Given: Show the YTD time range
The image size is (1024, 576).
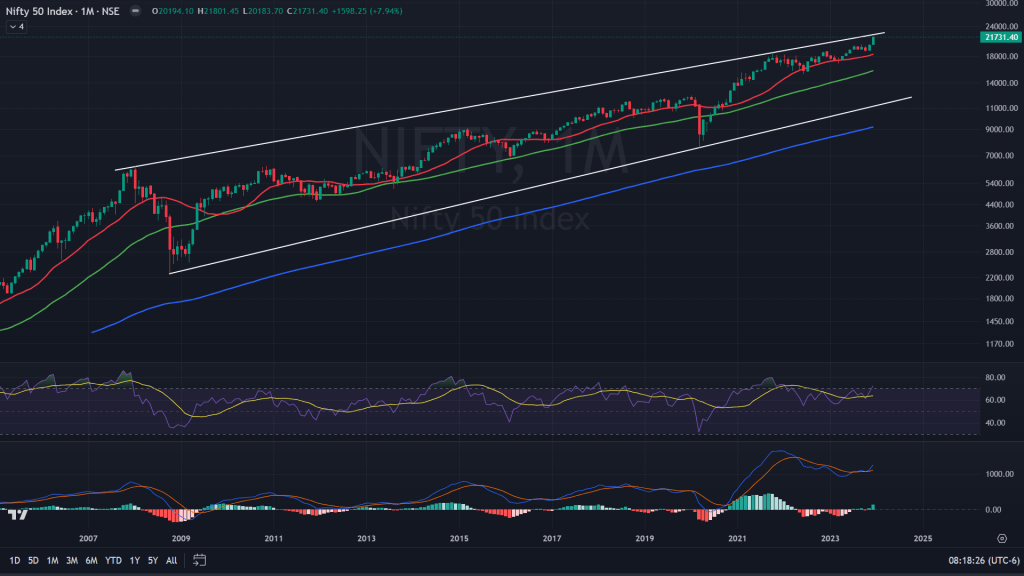Looking at the screenshot, I should pyautogui.click(x=114, y=561).
